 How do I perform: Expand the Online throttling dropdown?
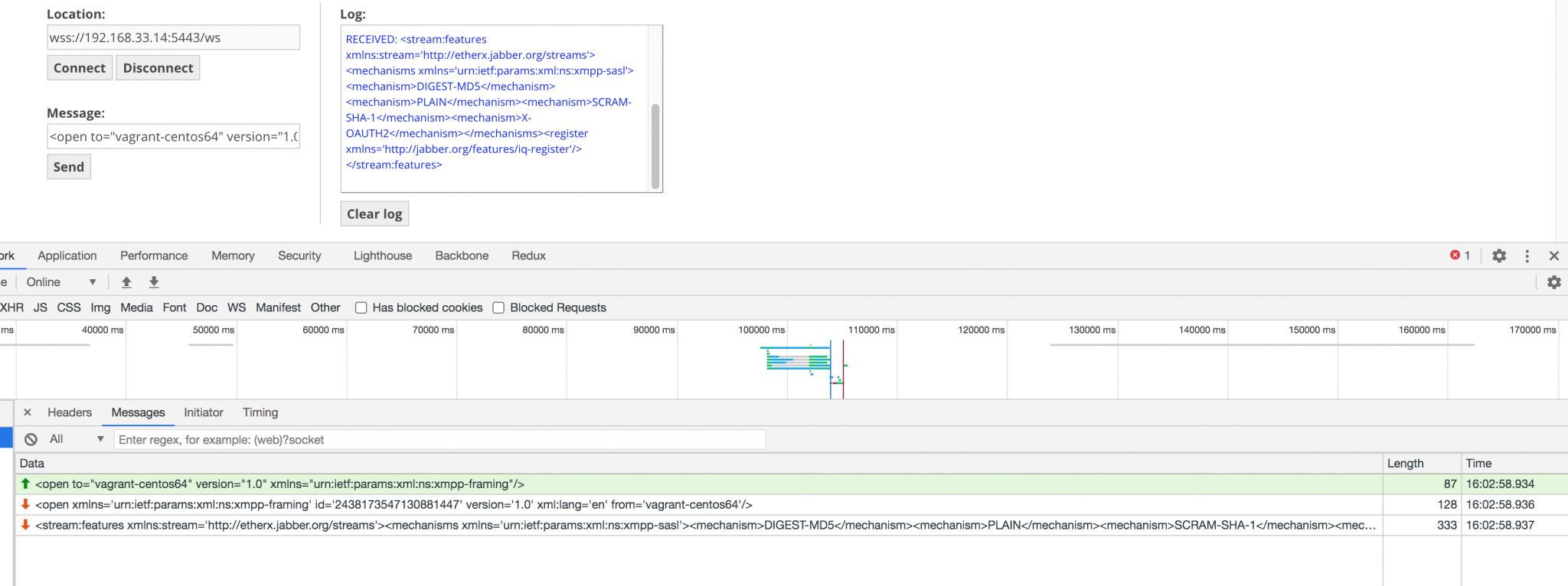pos(61,282)
